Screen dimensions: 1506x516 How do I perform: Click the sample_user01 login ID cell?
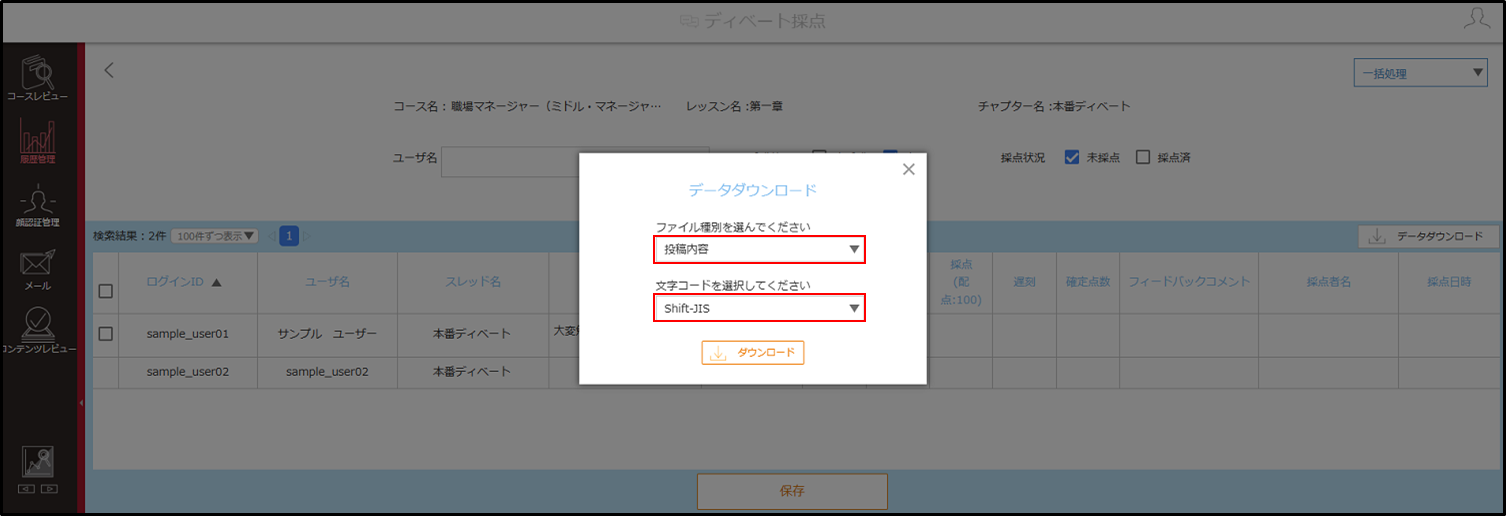[x=188, y=334]
